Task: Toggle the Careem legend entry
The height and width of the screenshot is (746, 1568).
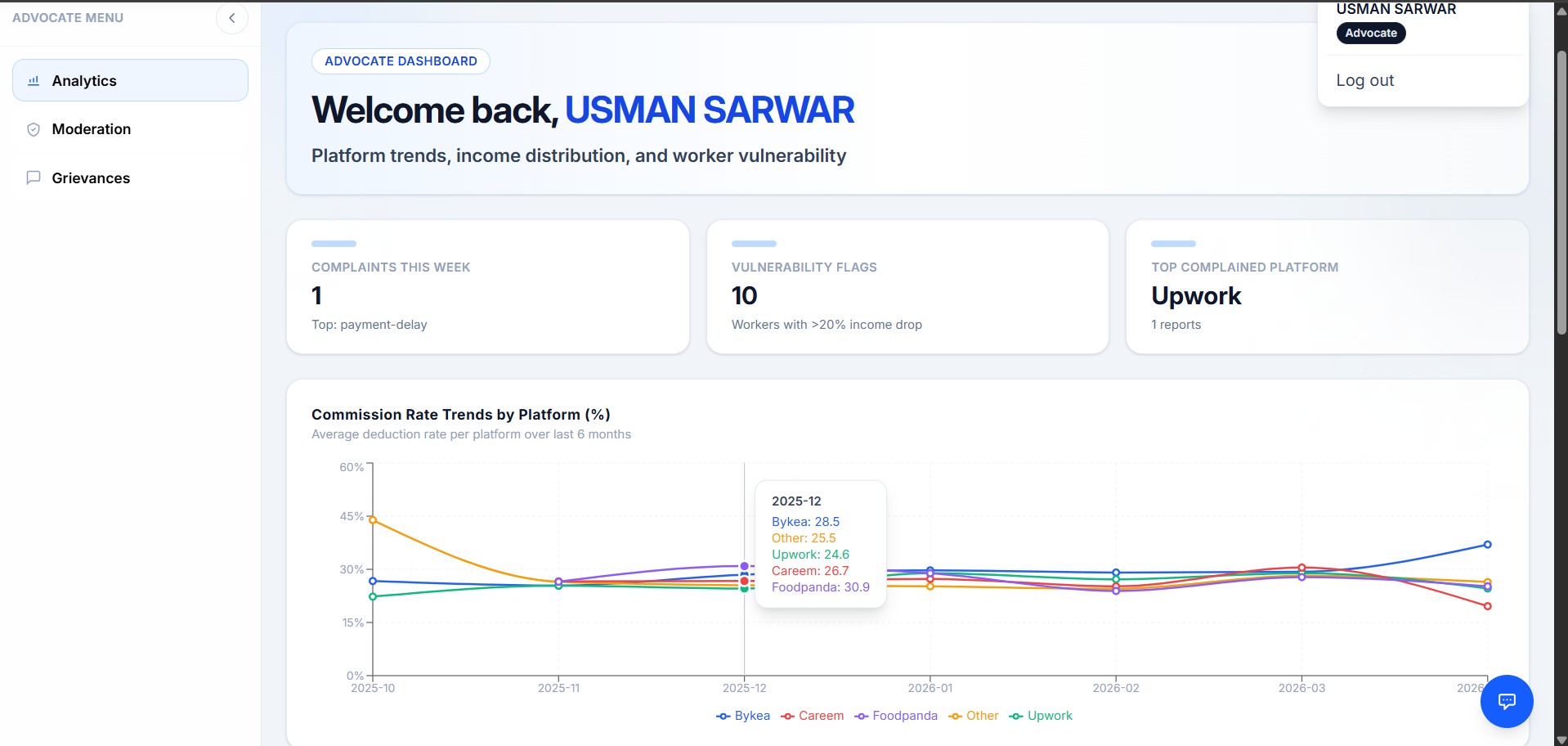Action: [x=812, y=716]
